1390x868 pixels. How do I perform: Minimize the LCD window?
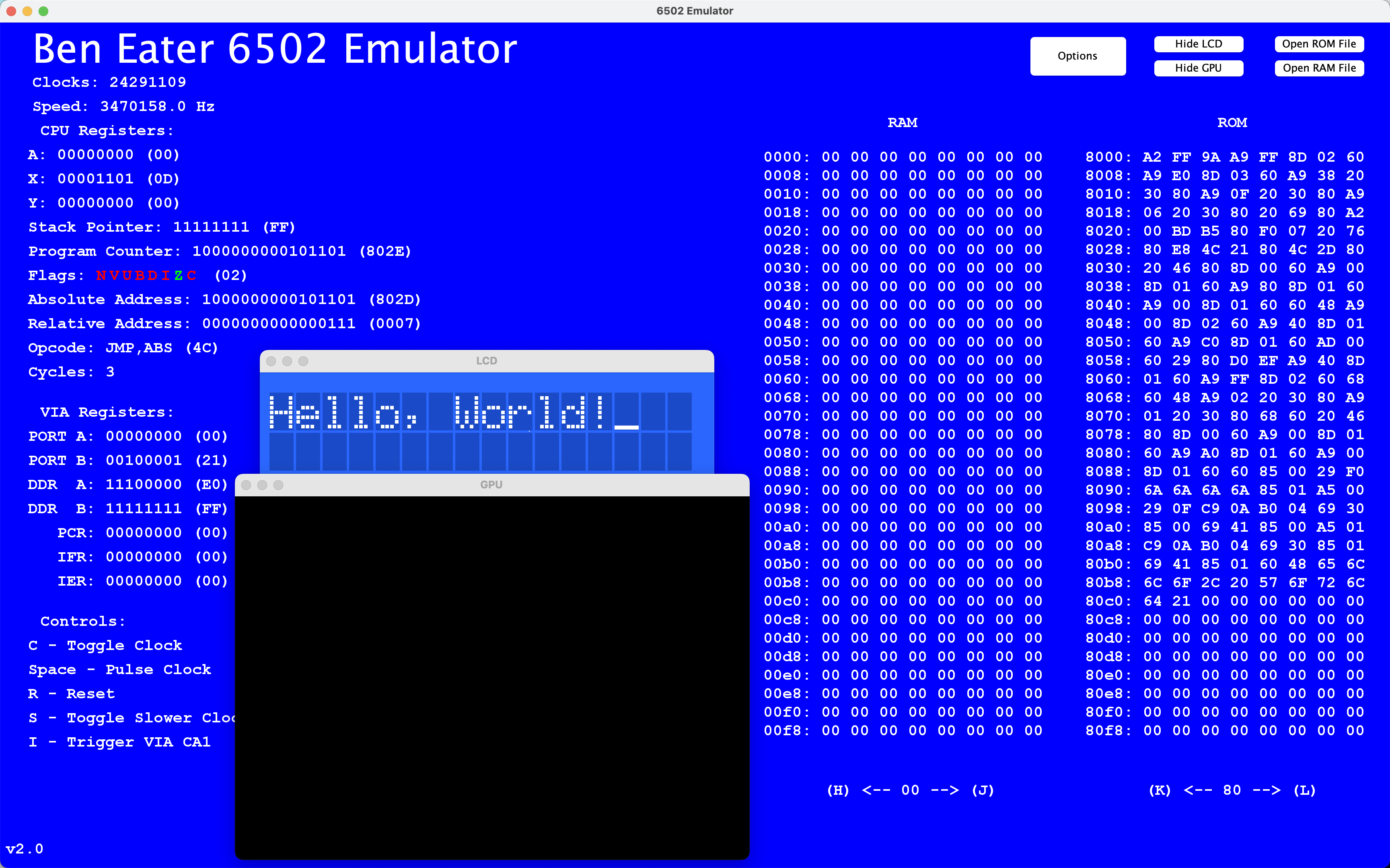[288, 361]
